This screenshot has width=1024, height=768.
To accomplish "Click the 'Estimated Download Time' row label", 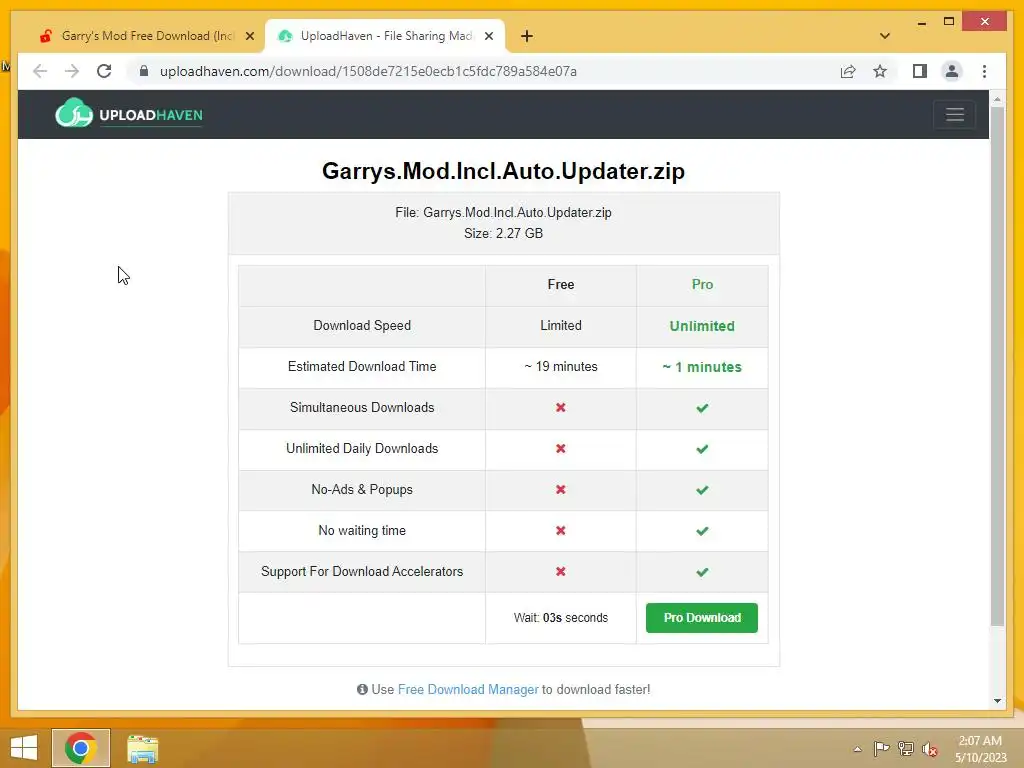I will pyautogui.click(x=362, y=367).
